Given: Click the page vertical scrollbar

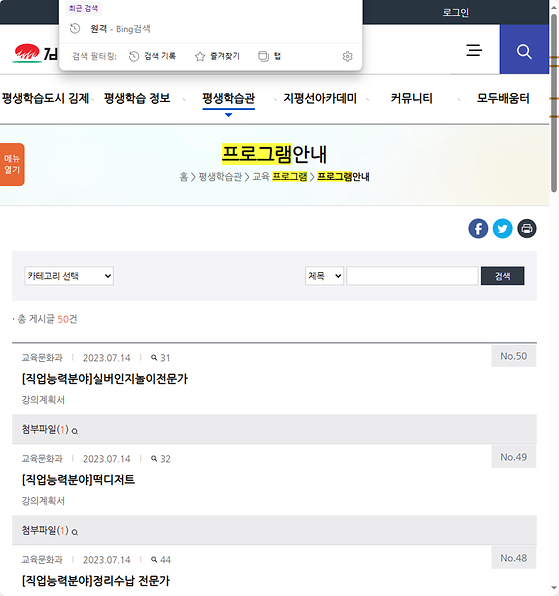Looking at the screenshot, I should pyautogui.click(x=554, y=103).
